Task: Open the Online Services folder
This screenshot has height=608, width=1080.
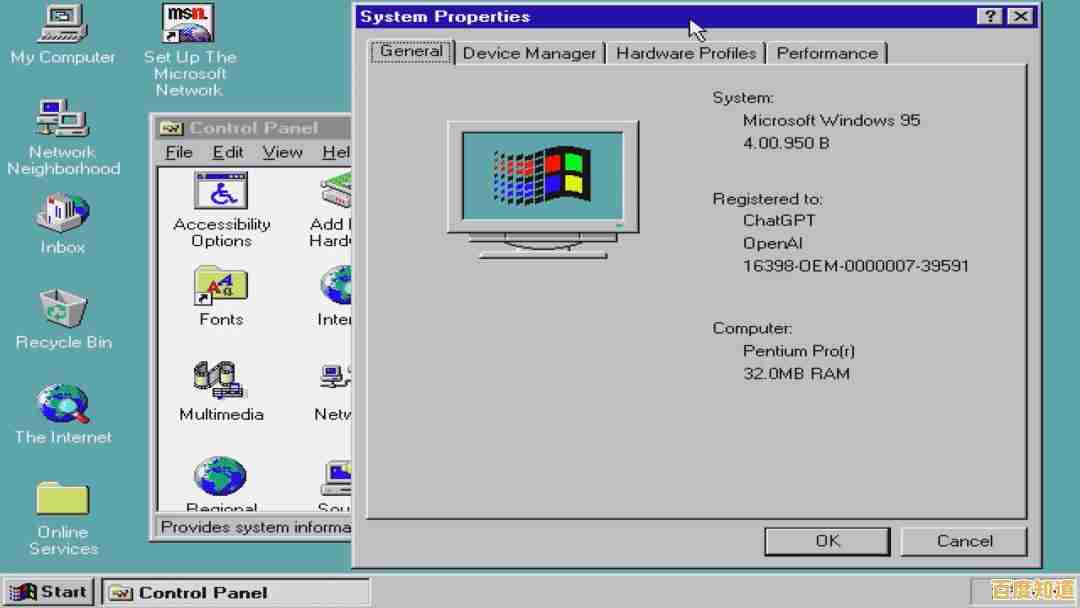Action: tap(62, 499)
